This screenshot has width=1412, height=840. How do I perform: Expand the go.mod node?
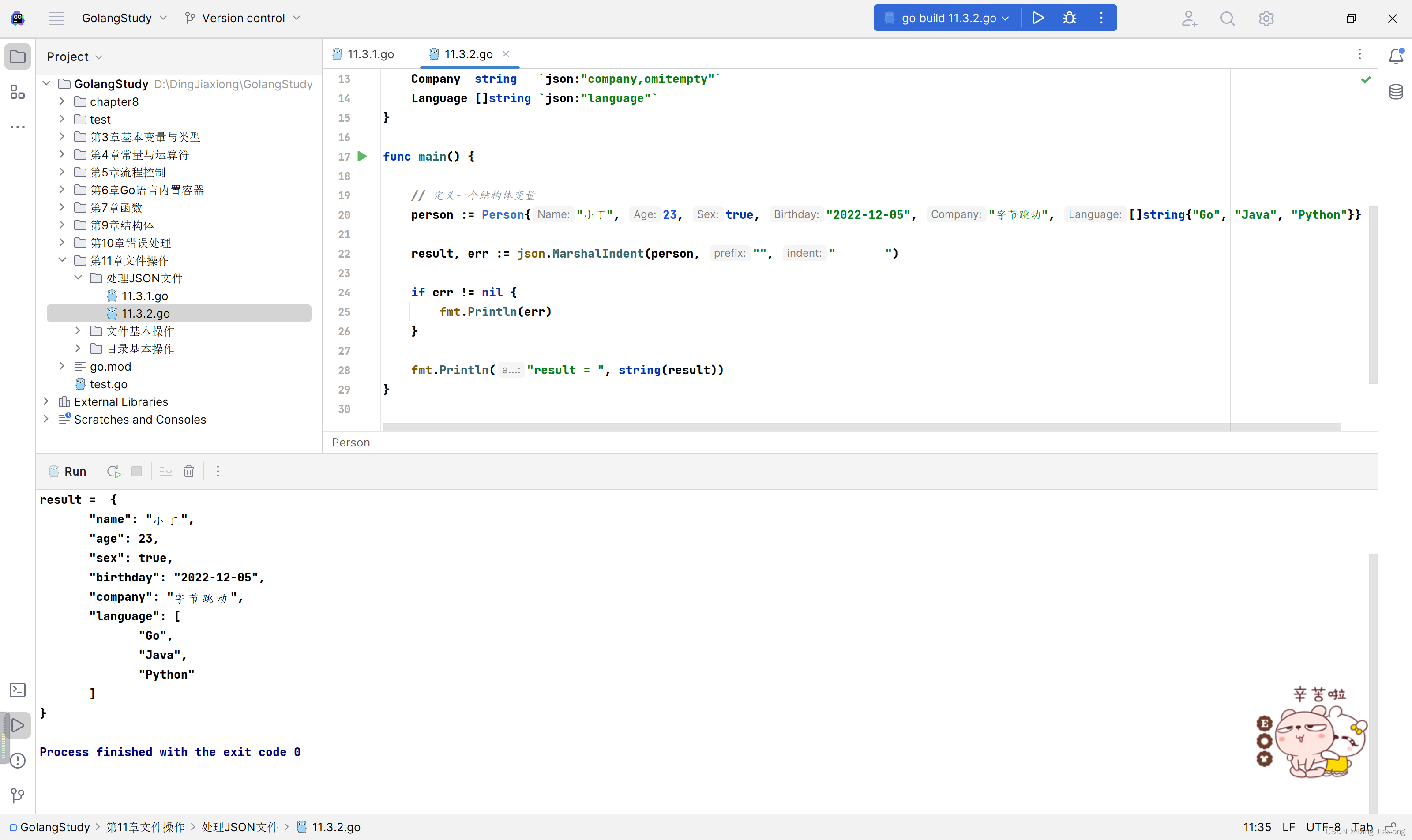62,366
